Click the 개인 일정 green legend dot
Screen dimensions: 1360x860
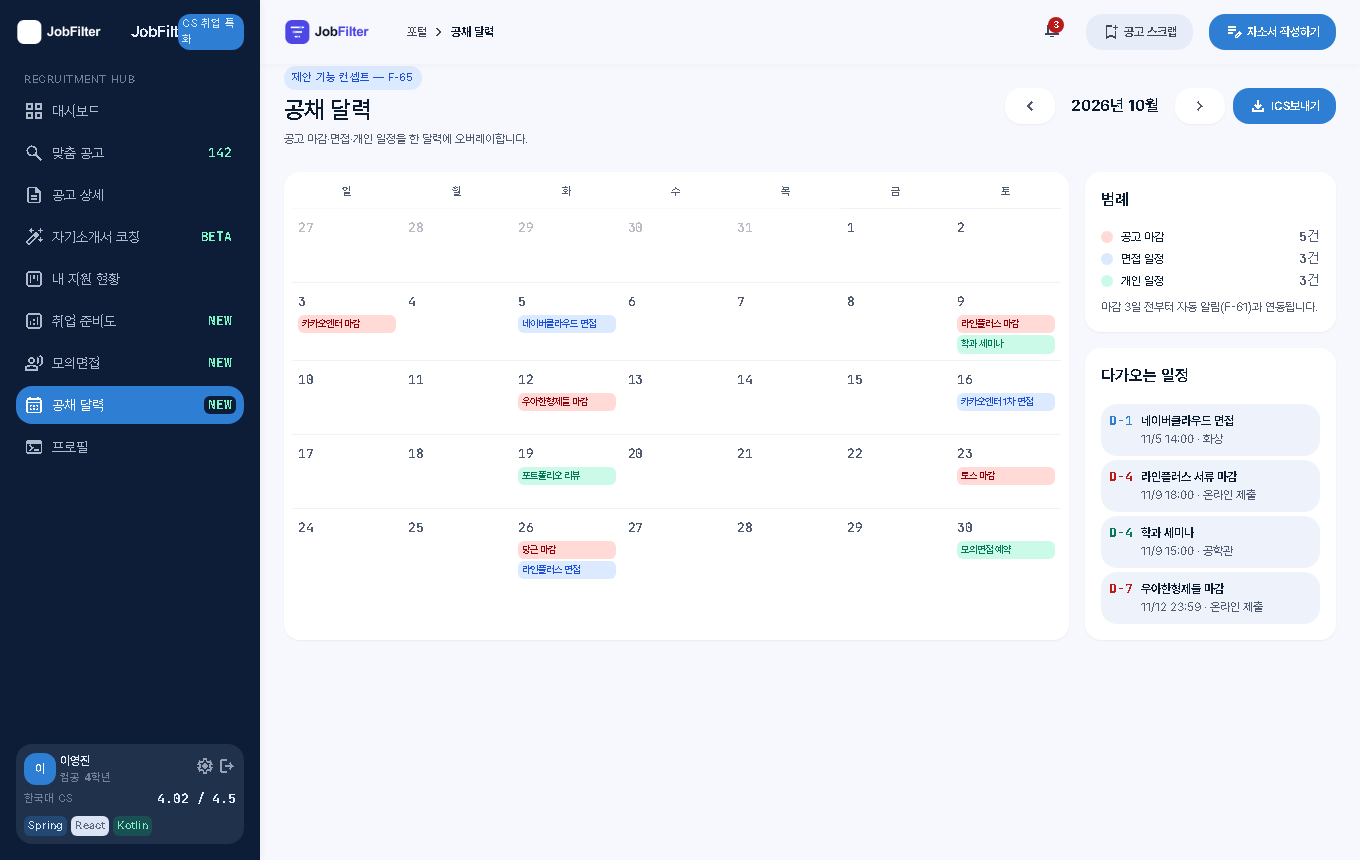click(1107, 281)
